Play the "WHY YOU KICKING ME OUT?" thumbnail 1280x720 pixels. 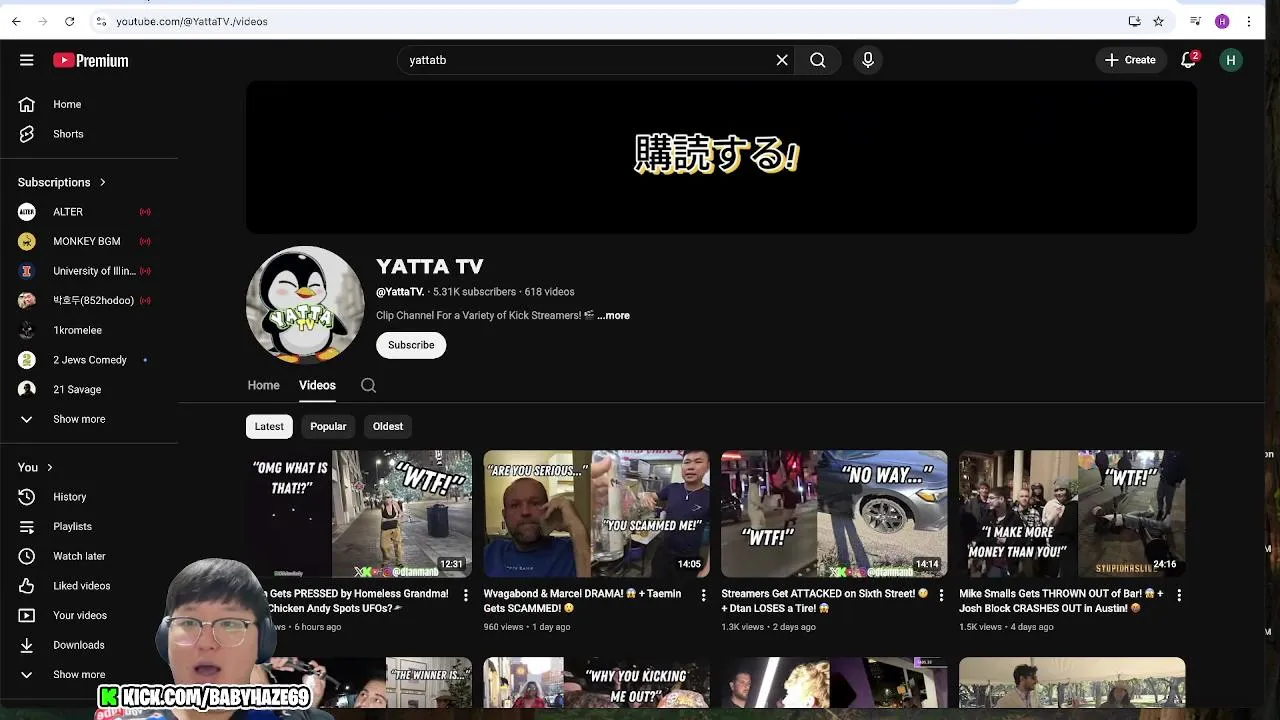point(597,682)
